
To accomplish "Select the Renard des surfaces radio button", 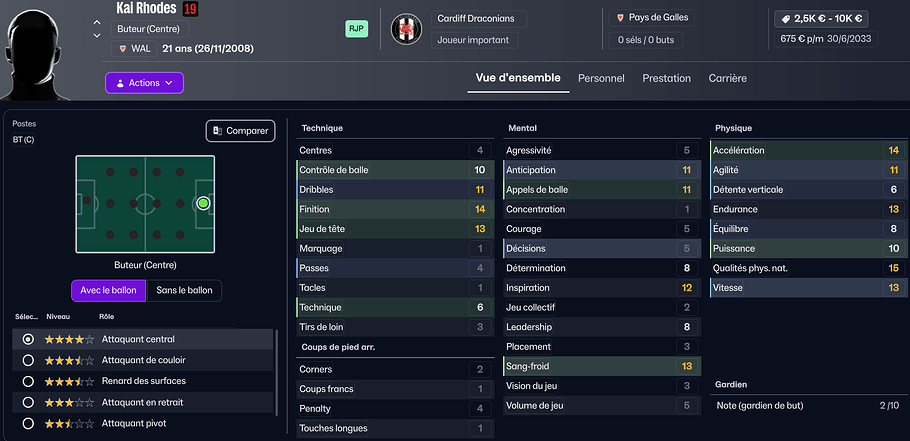I will pos(28,381).
